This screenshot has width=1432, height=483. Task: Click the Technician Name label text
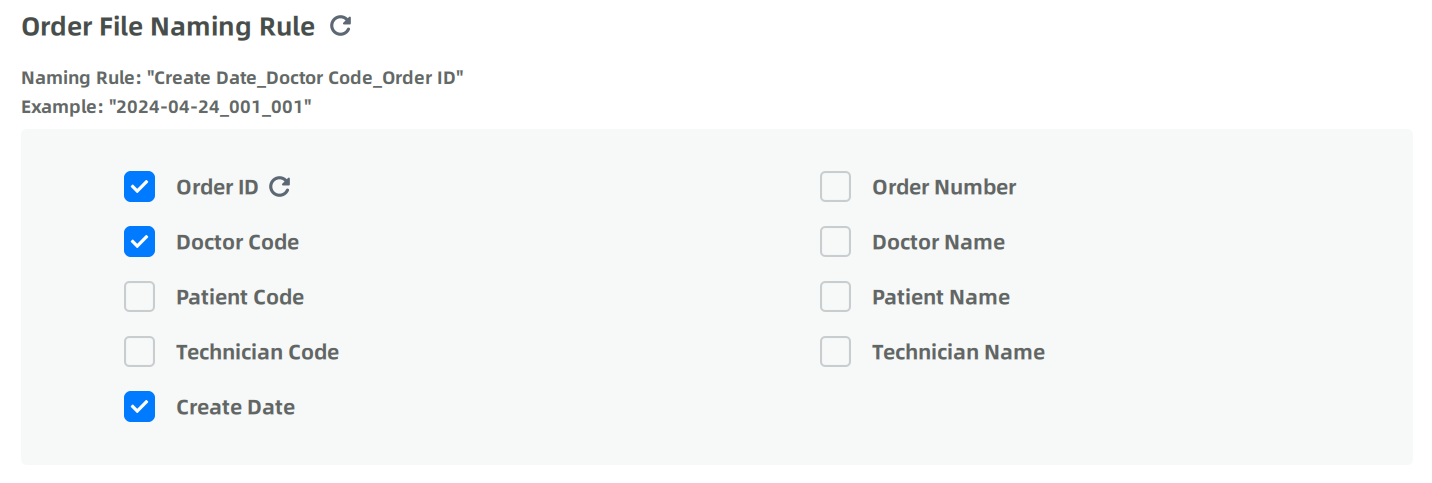(958, 352)
